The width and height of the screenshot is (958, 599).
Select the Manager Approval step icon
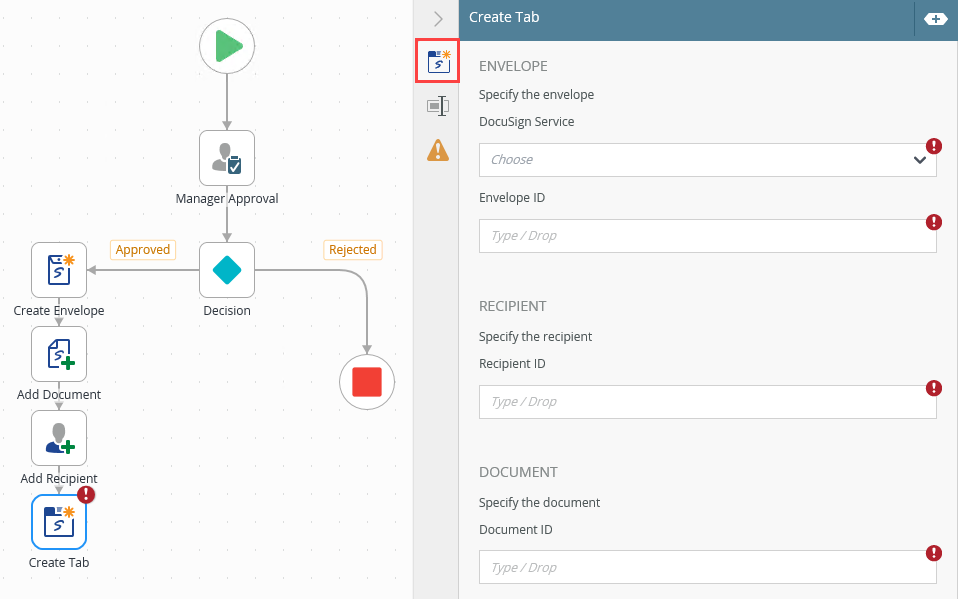tap(227, 158)
